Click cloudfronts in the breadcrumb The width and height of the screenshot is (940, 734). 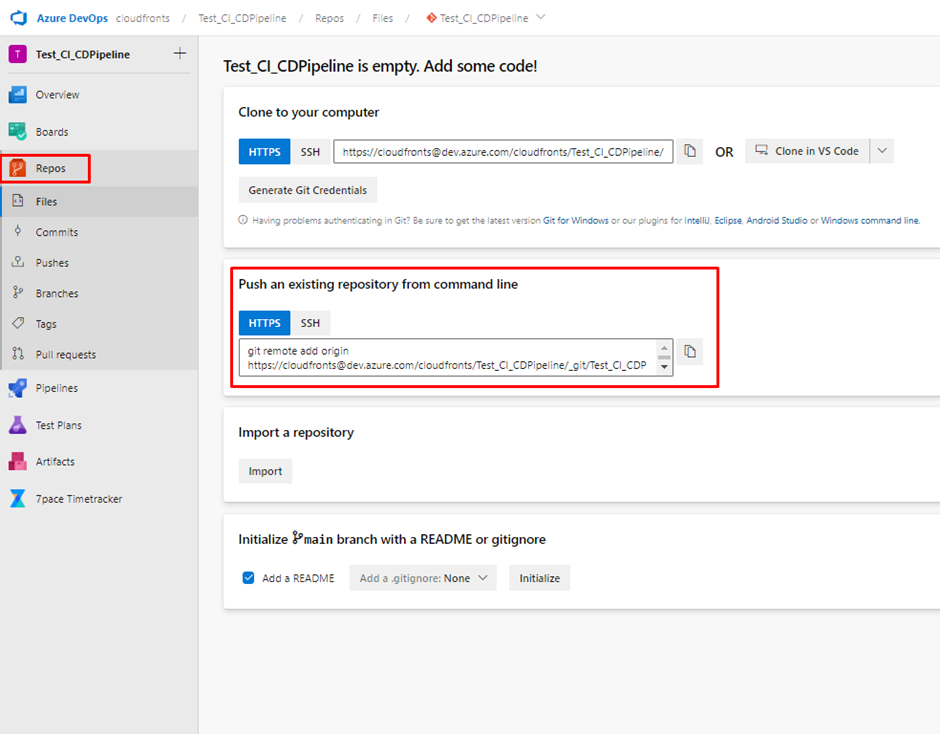143,18
